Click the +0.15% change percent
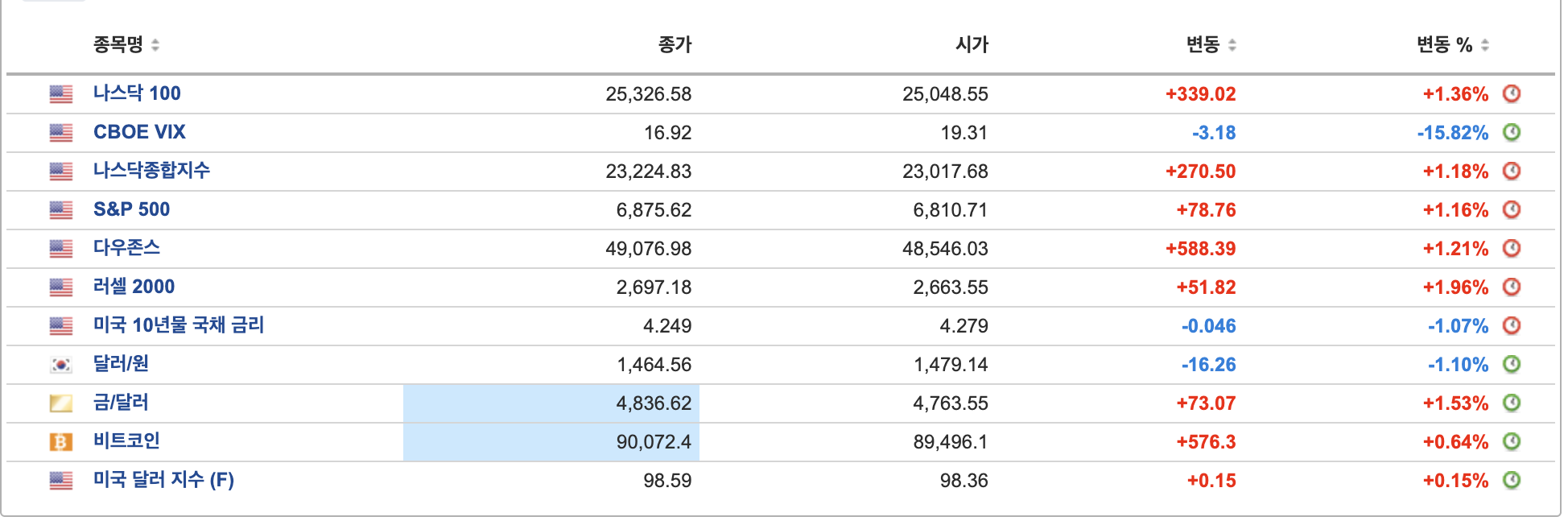 coord(1455,481)
